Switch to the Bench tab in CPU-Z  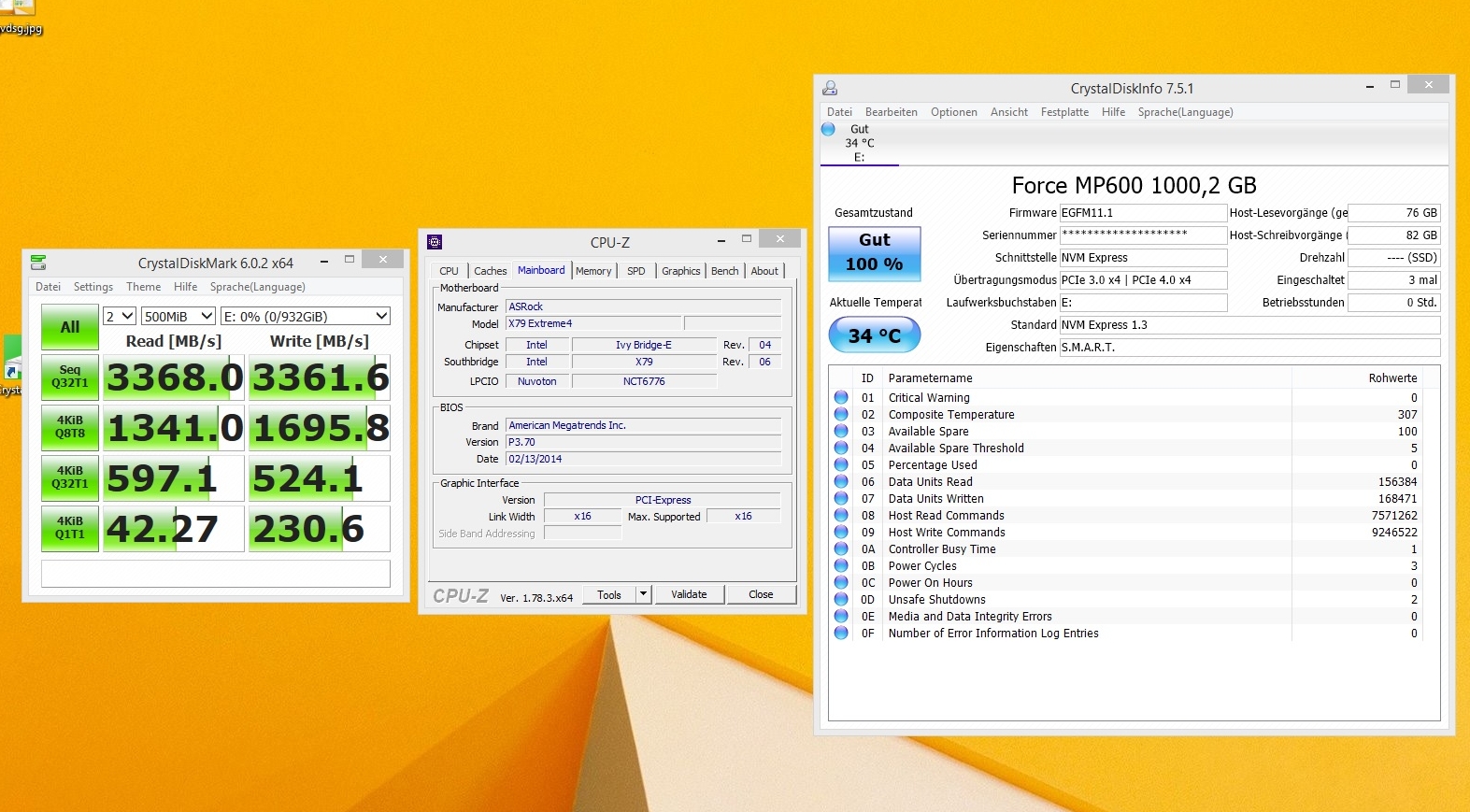(725, 271)
